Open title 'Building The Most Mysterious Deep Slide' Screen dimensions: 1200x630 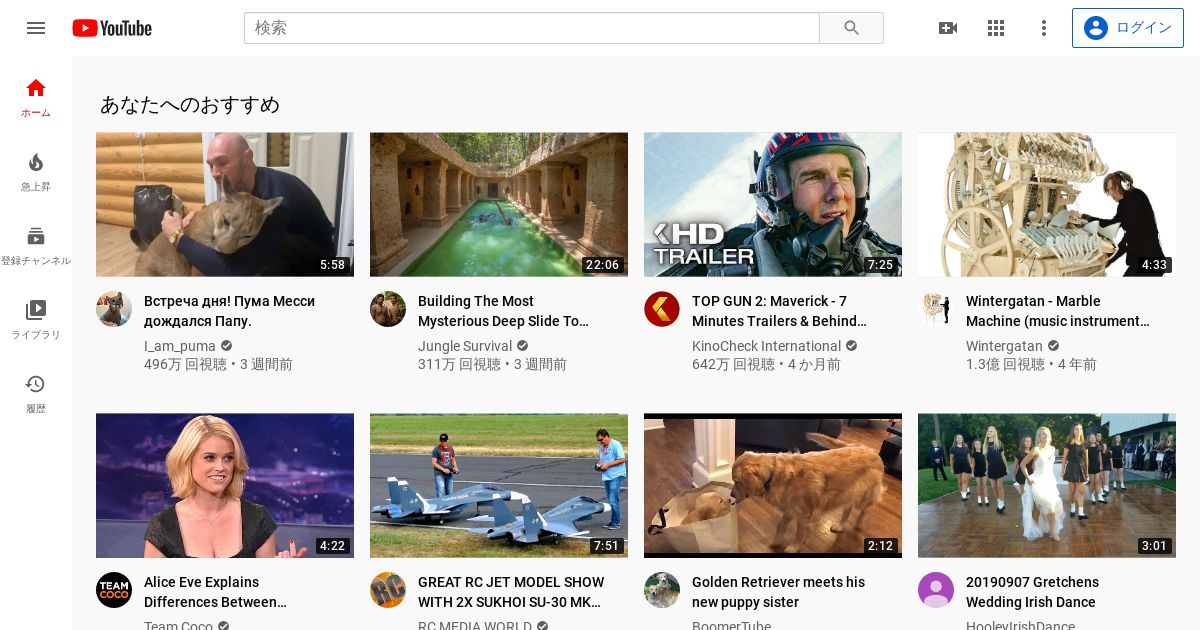tap(503, 311)
